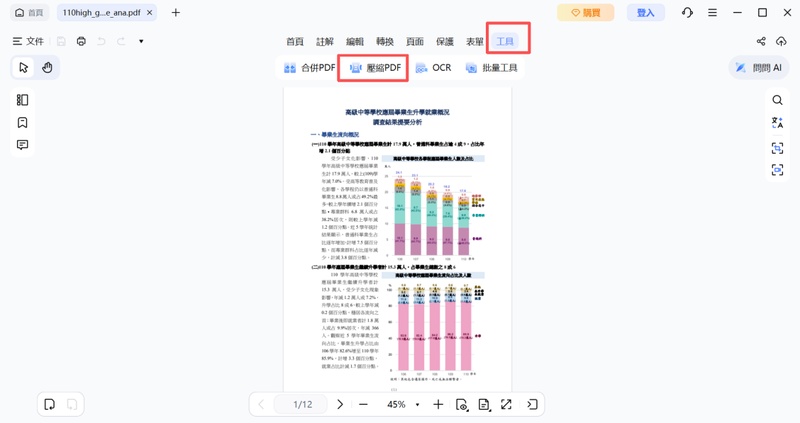
Task: Switch to the 工具 tab
Action: pyautogui.click(x=505, y=41)
